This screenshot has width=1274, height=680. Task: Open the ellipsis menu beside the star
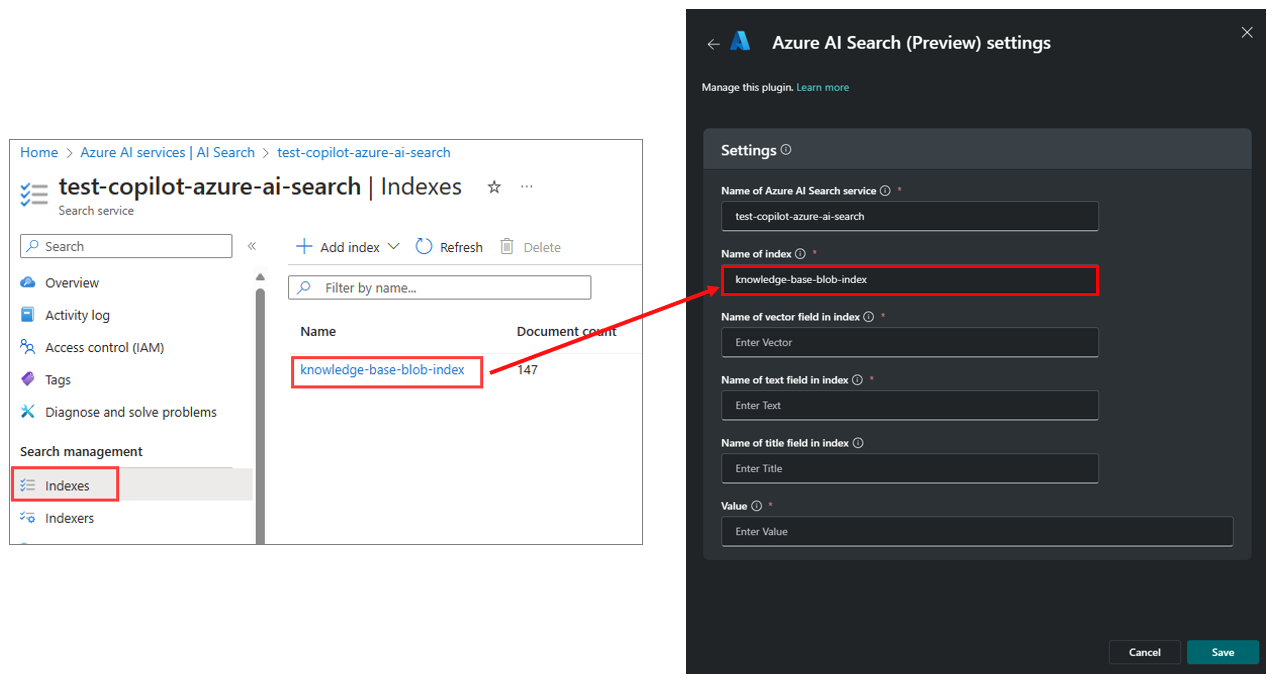[x=526, y=186]
